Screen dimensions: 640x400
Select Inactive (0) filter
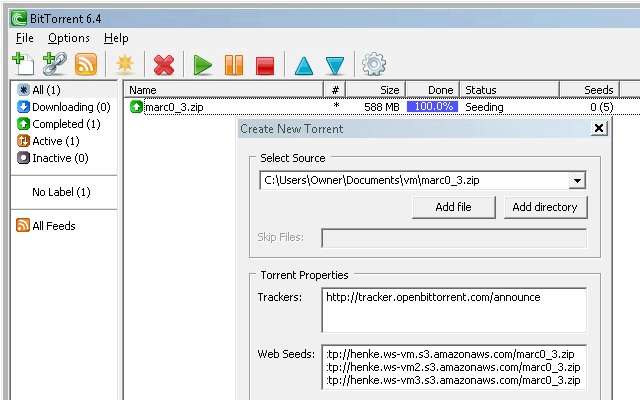click(x=60, y=158)
